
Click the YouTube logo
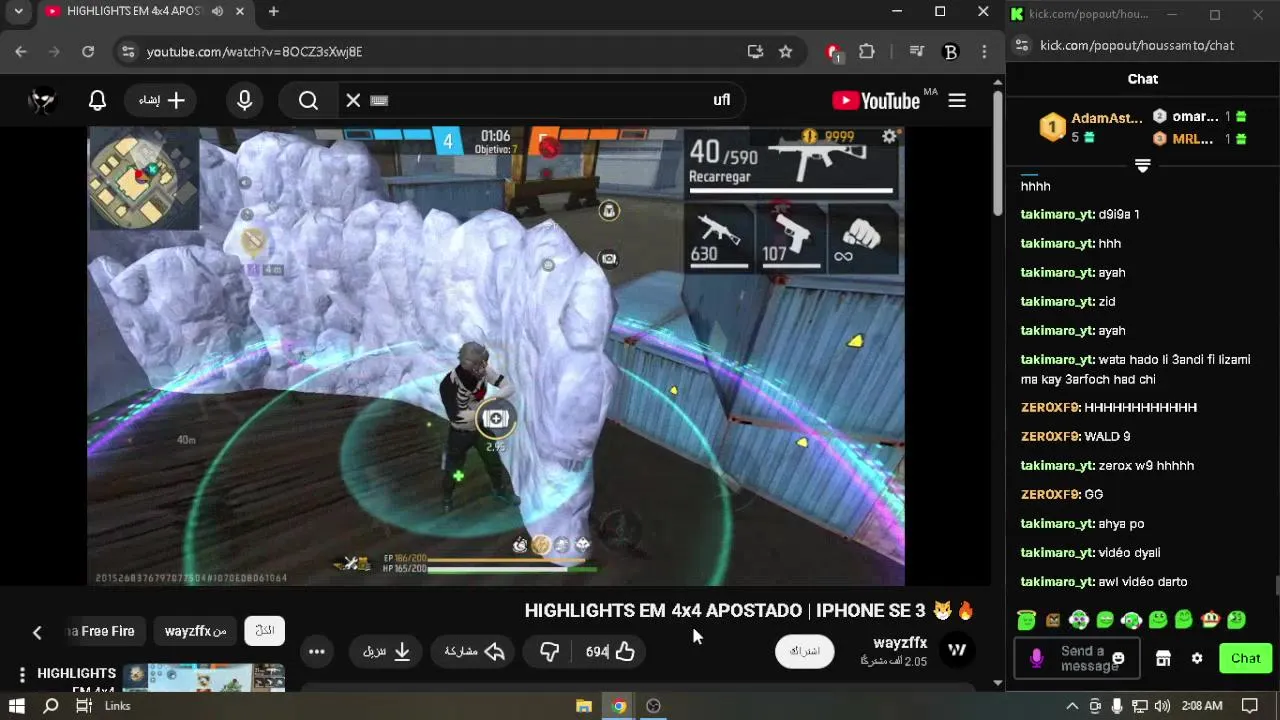876,100
